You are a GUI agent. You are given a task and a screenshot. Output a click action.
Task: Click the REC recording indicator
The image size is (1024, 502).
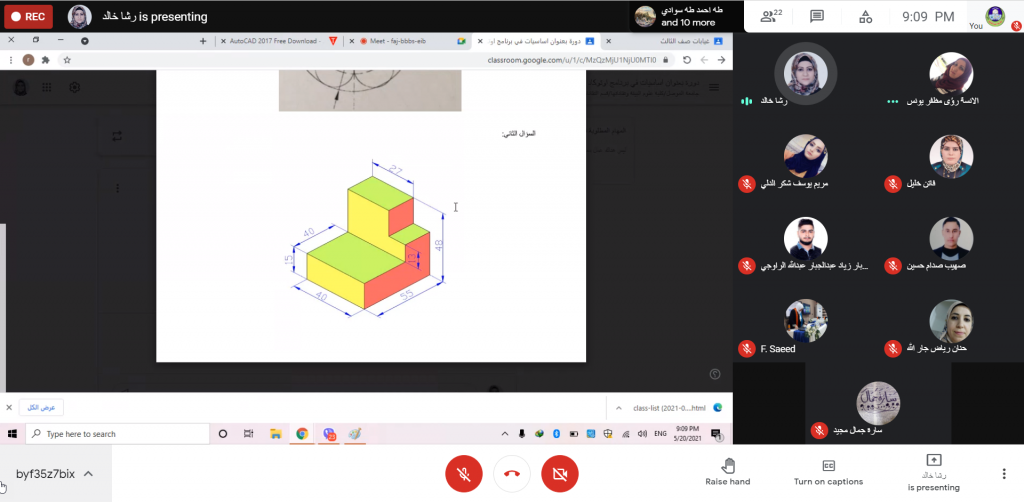(27, 16)
